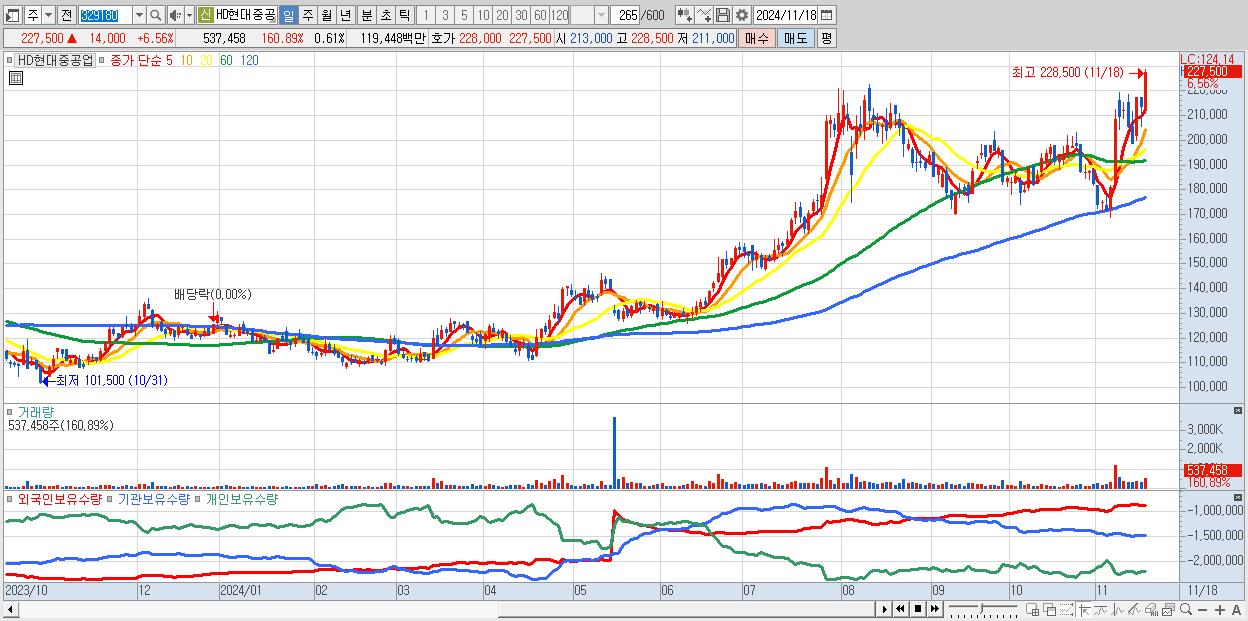The height and width of the screenshot is (621, 1248).
Task: Click the 매수 buy button
Action: coord(757,38)
